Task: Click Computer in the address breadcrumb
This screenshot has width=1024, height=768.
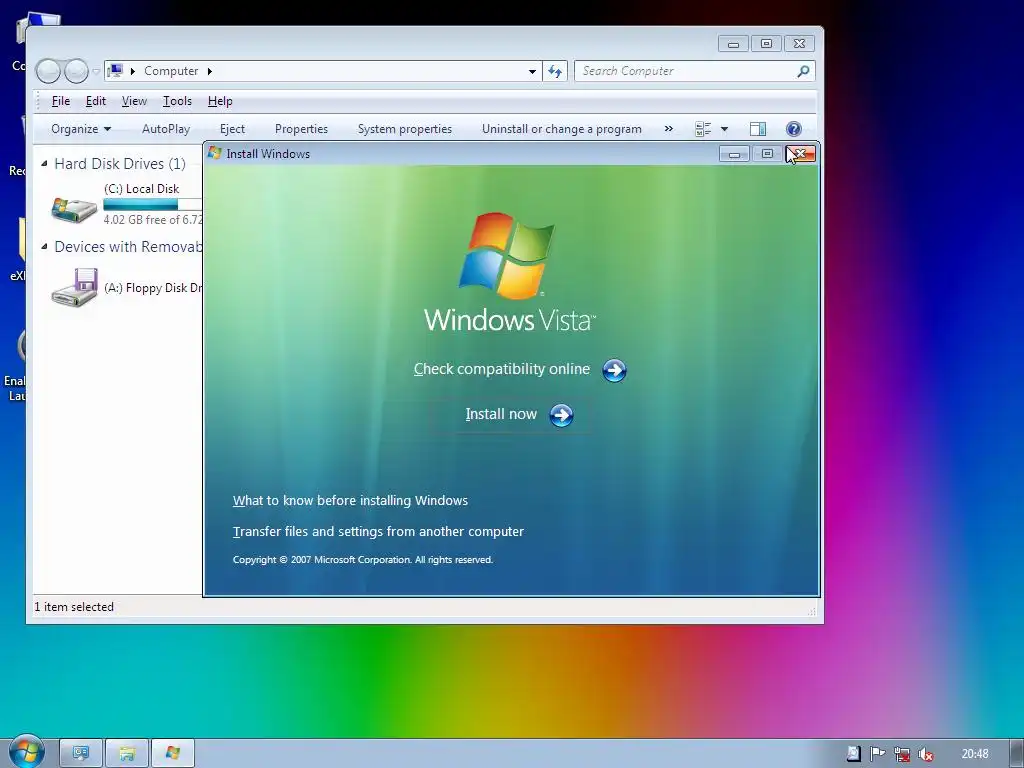Action: tap(171, 71)
